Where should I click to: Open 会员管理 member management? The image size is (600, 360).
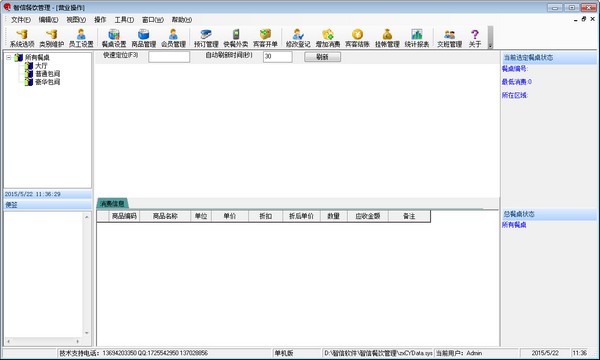coord(173,38)
